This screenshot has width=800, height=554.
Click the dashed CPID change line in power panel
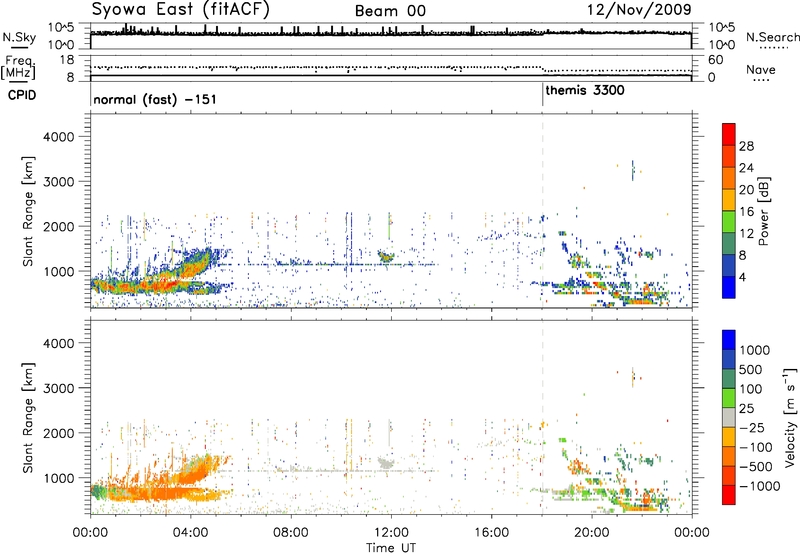(542, 211)
